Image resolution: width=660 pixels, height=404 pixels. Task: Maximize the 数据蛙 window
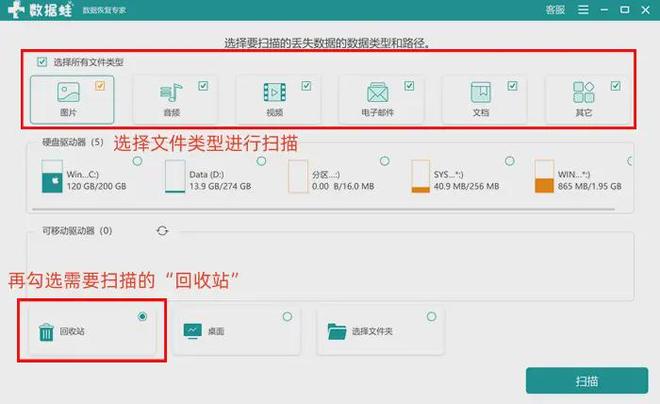(x=625, y=9)
